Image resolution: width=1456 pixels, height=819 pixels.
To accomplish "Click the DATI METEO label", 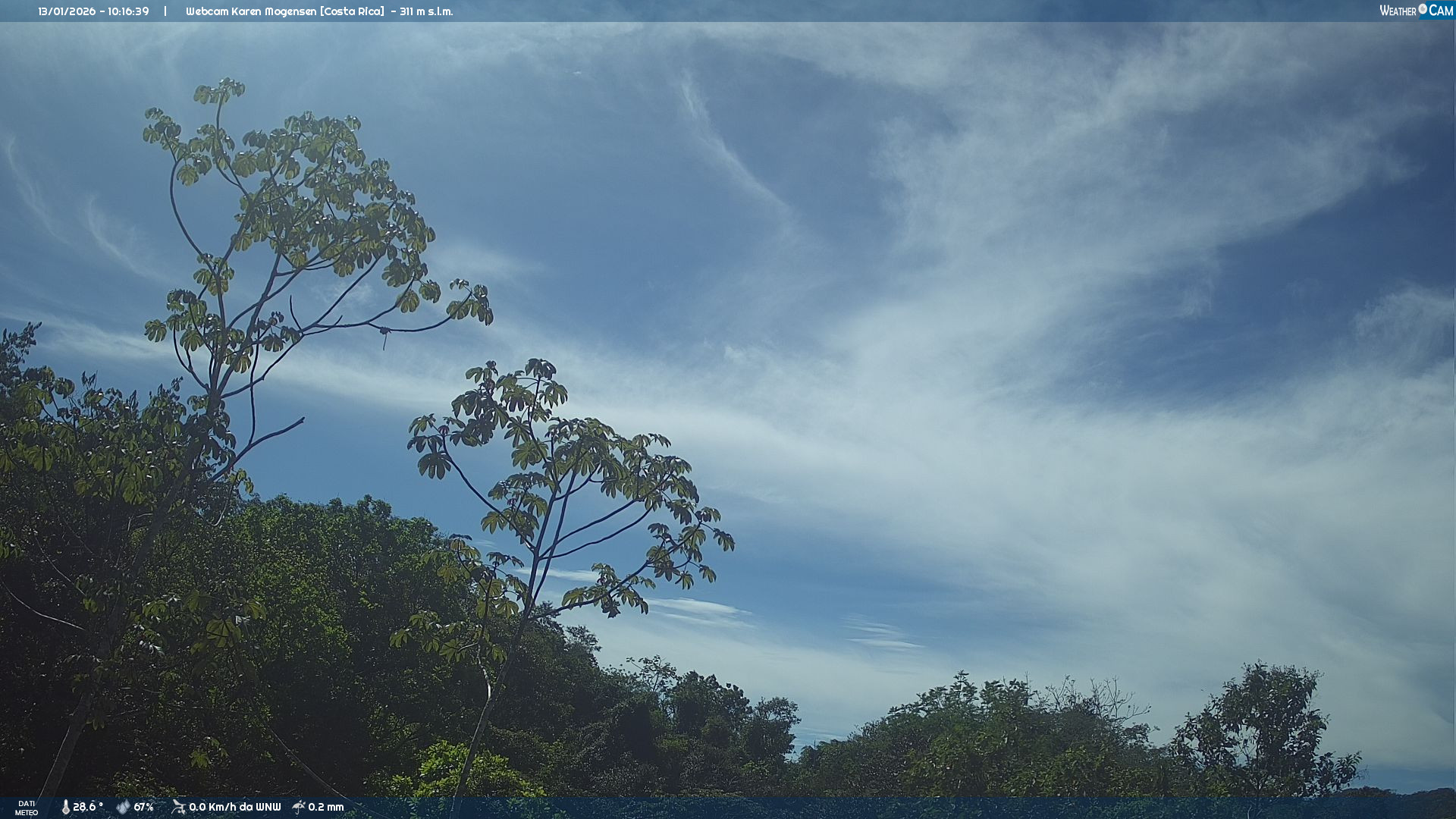I will coord(27,808).
